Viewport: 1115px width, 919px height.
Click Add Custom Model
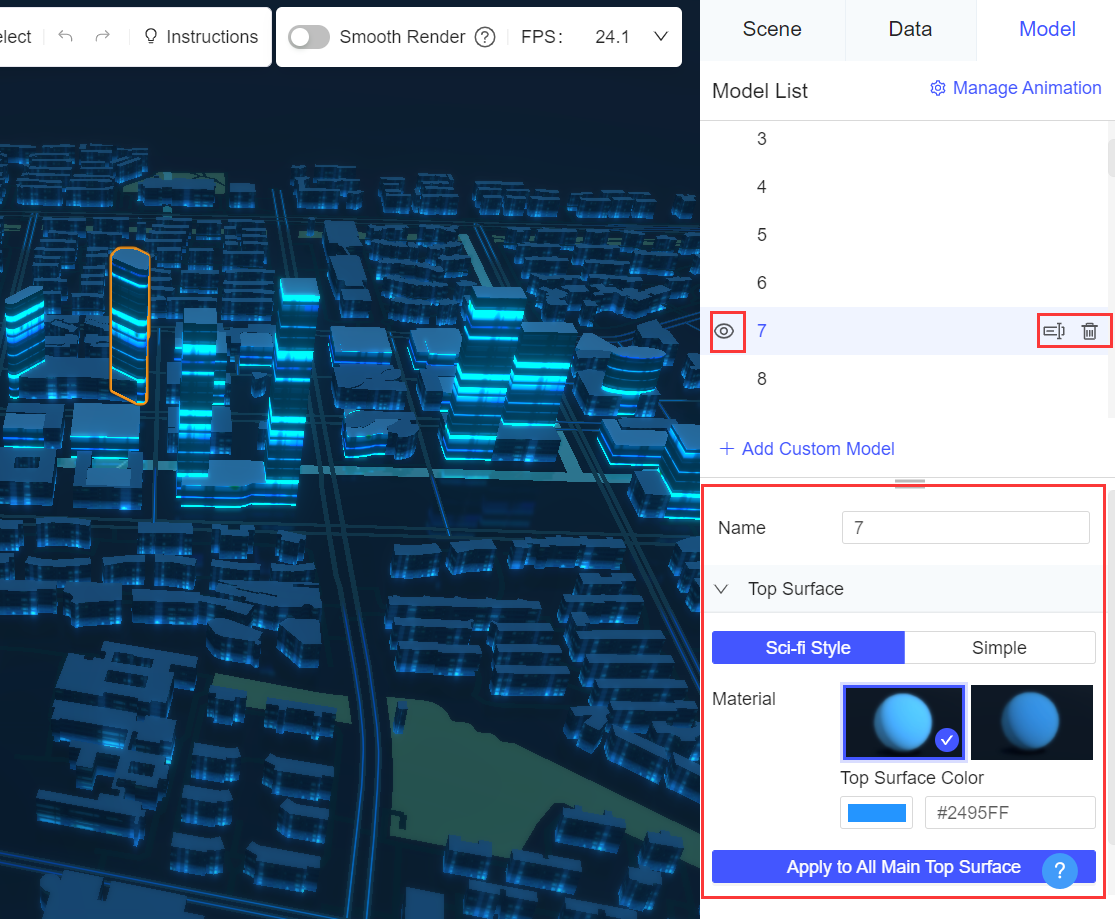click(806, 448)
